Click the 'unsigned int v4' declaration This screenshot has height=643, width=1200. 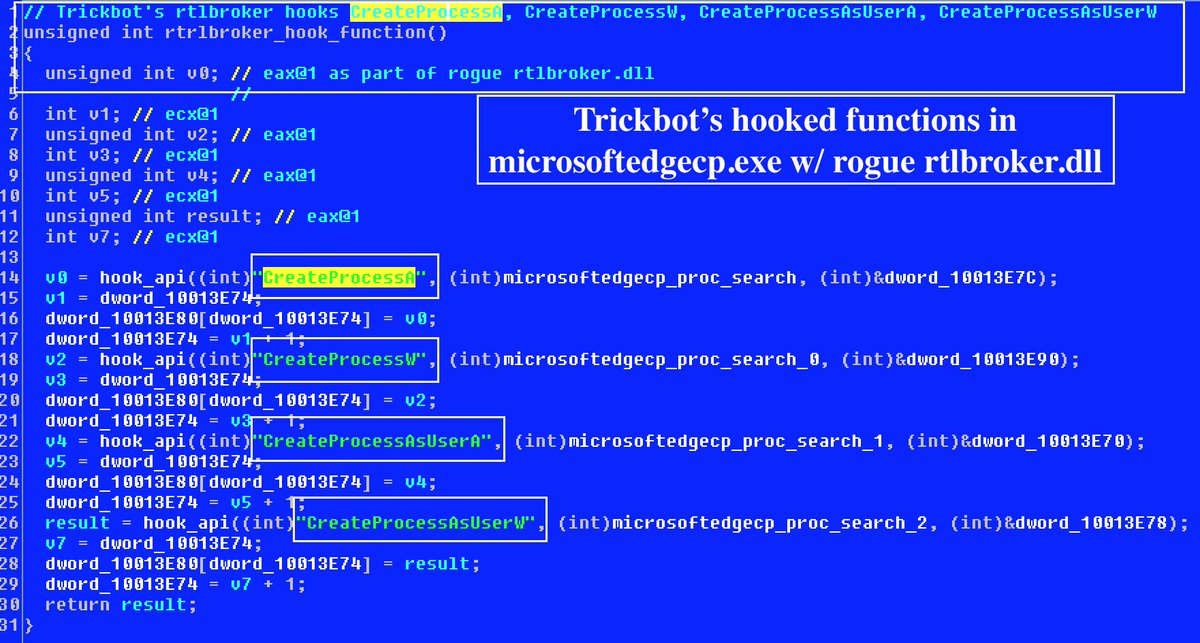(x=130, y=176)
